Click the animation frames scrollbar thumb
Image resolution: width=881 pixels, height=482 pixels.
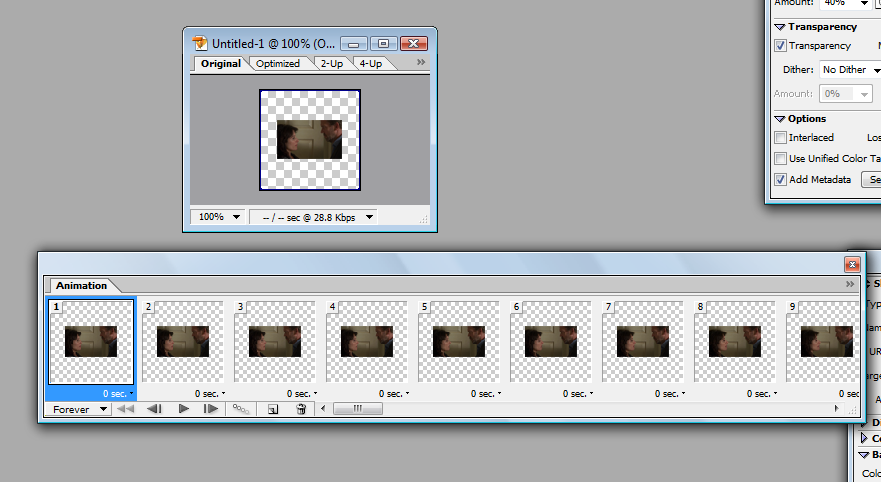[x=358, y=409]
